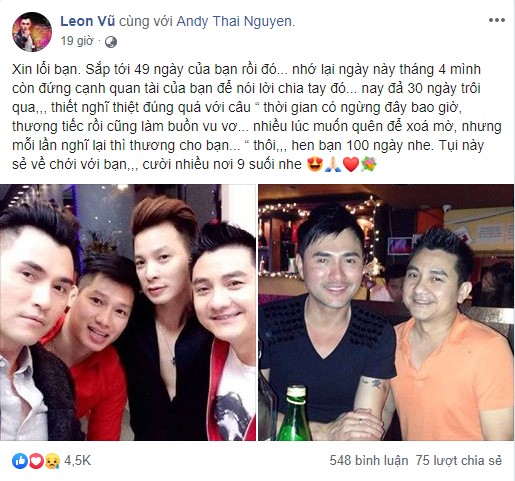Click the blue Like reaction icon
The width and height of the screenshot is (515, 481).
coord(20,461)
